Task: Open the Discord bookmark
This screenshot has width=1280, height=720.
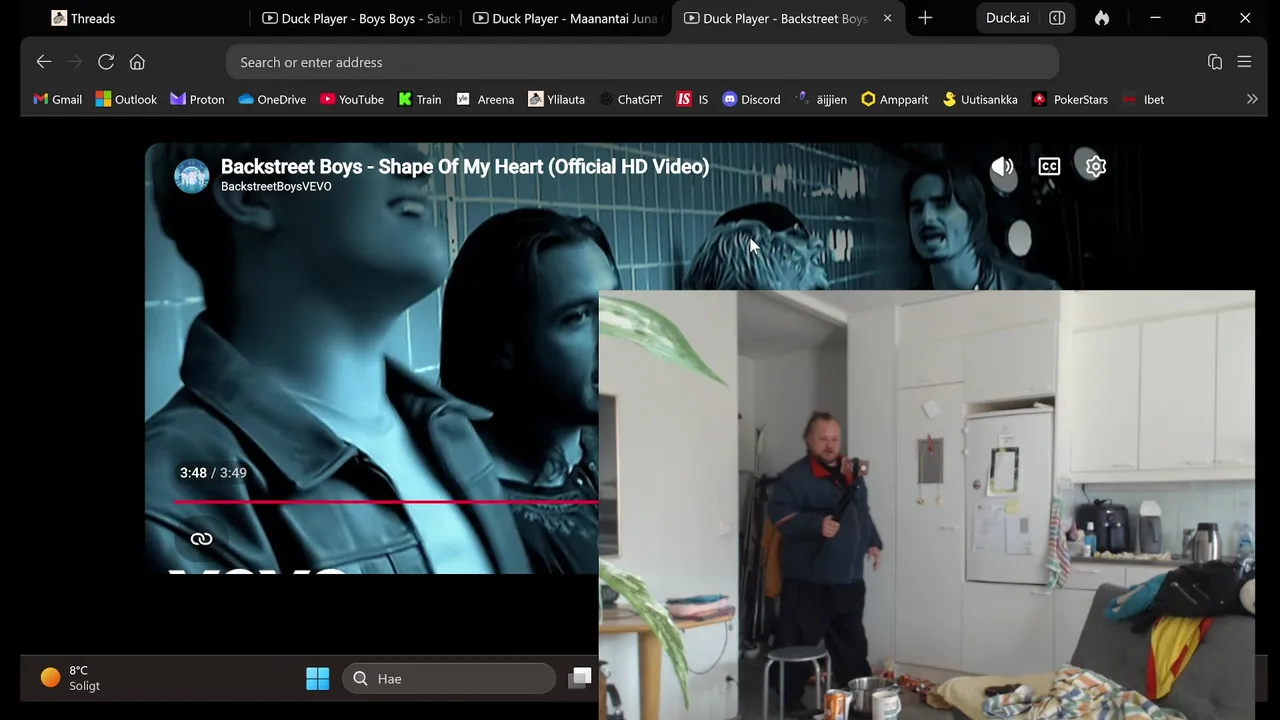Action: click(751, 99)
